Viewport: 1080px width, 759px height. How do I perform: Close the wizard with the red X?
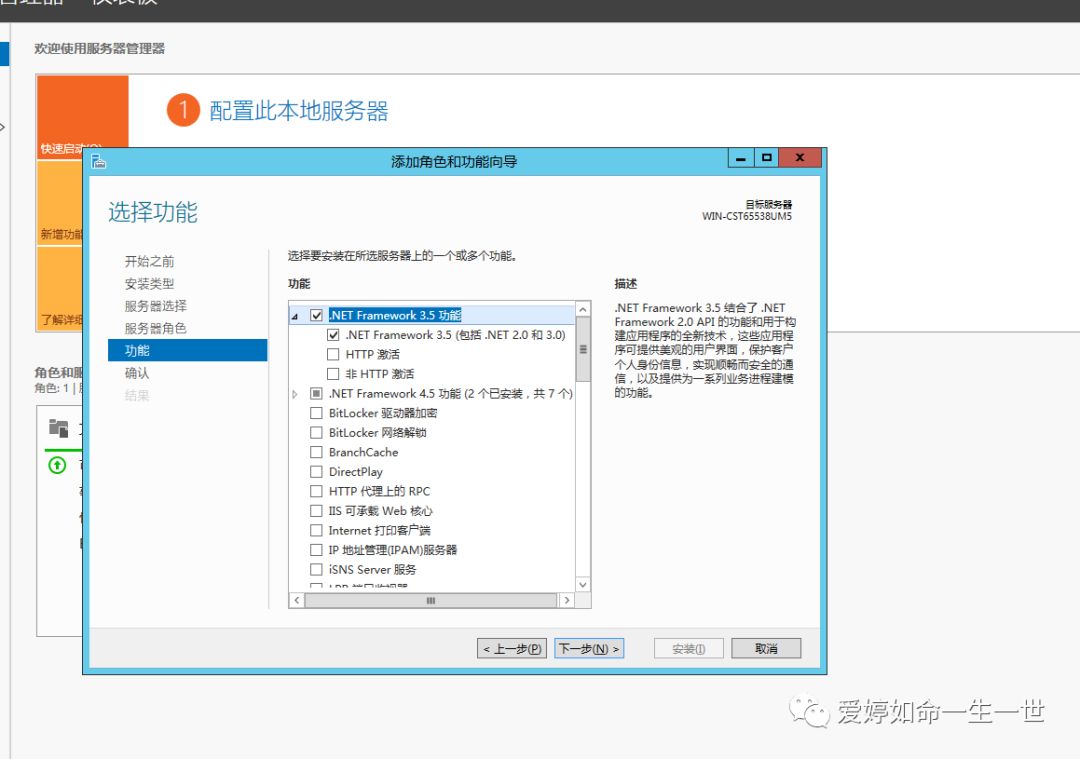[x=800, y=158]
